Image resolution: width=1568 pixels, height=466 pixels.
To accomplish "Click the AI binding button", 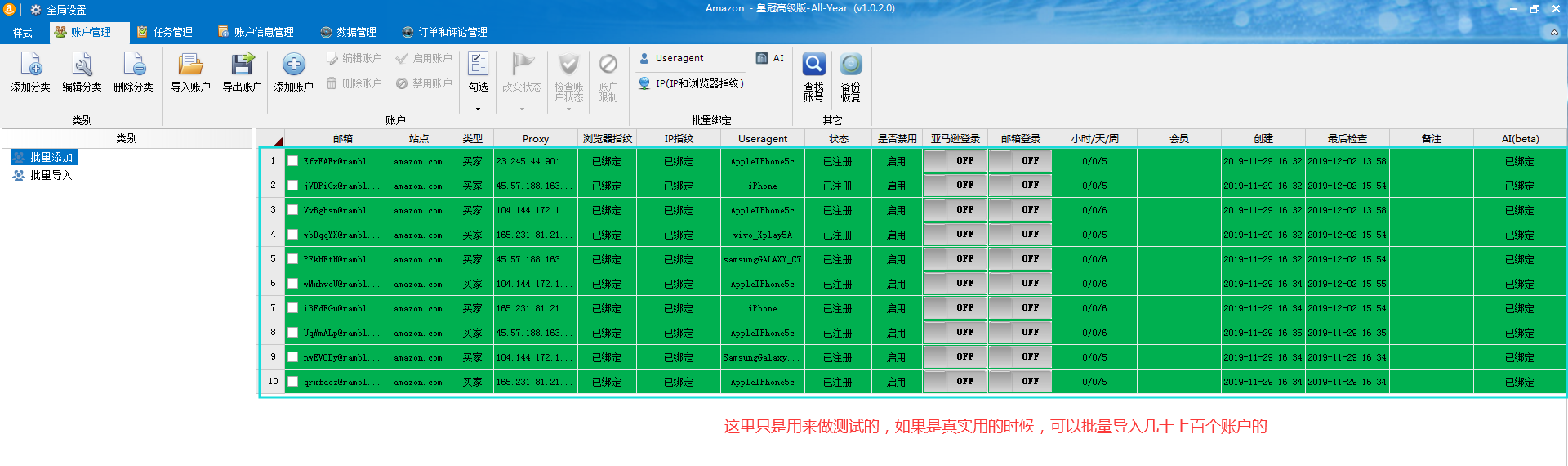I will pos(770,58).
